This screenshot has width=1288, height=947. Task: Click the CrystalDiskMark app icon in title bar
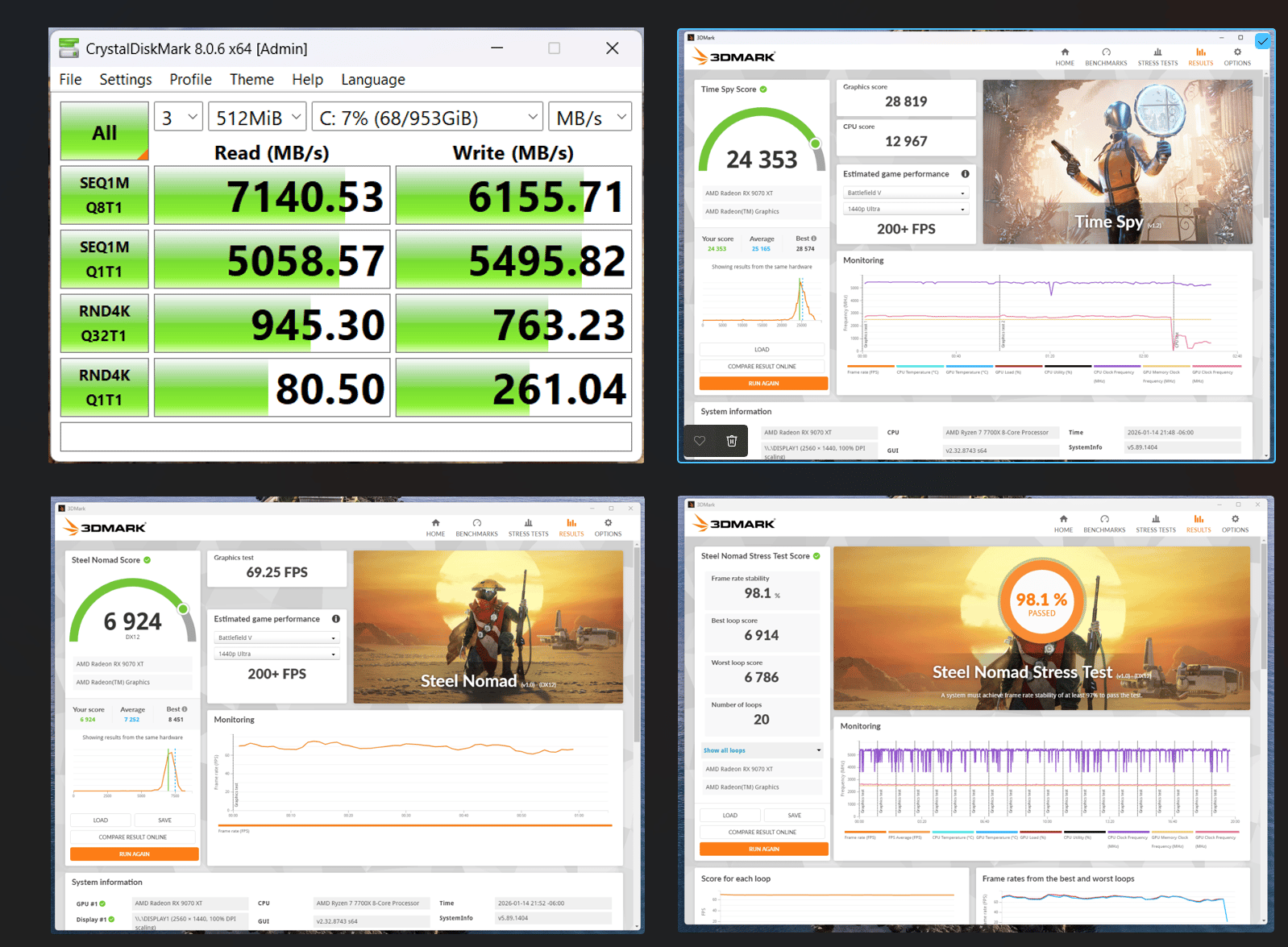(x=69, y=48)
